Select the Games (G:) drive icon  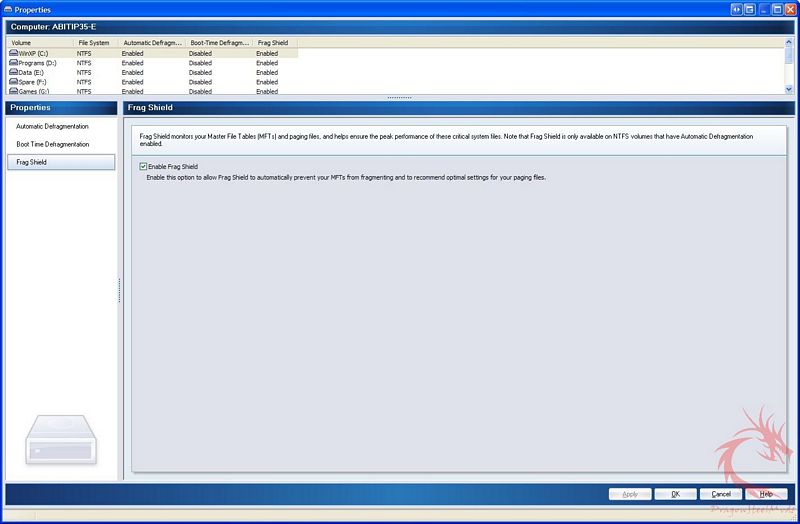pyautogui.click(x=13, y=91)
